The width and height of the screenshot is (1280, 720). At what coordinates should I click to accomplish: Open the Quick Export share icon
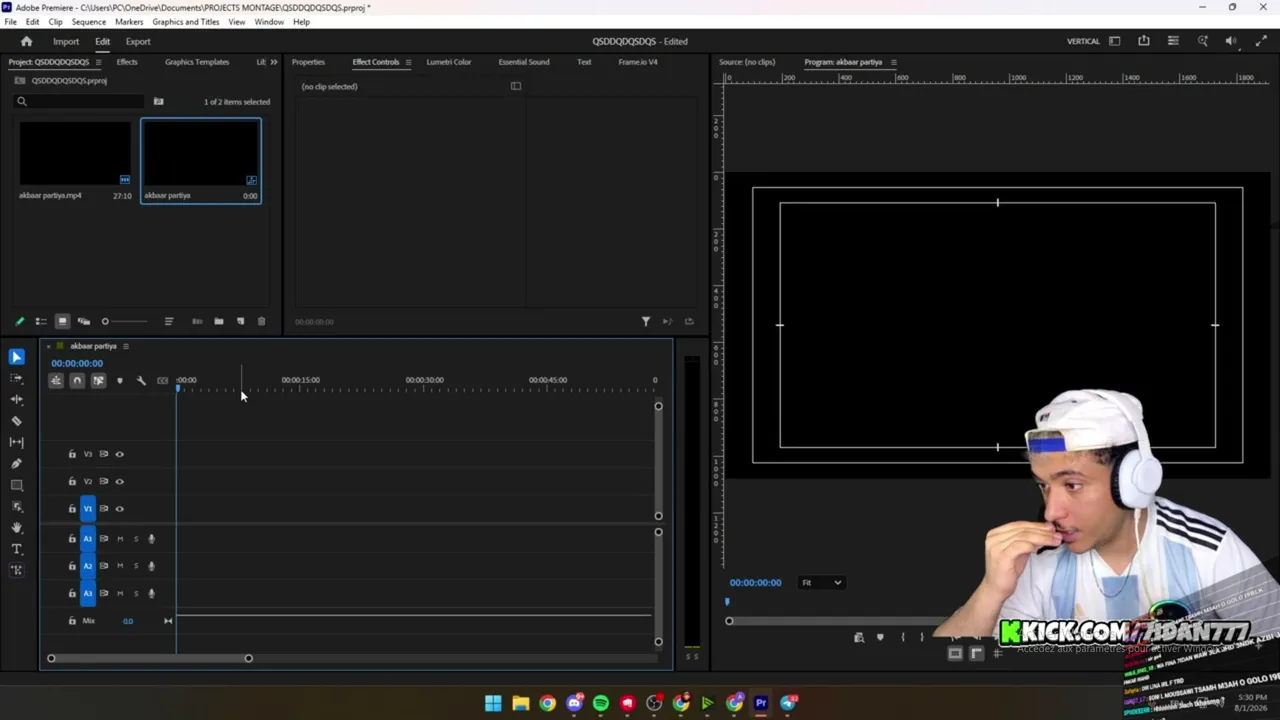pos(1144,41)
